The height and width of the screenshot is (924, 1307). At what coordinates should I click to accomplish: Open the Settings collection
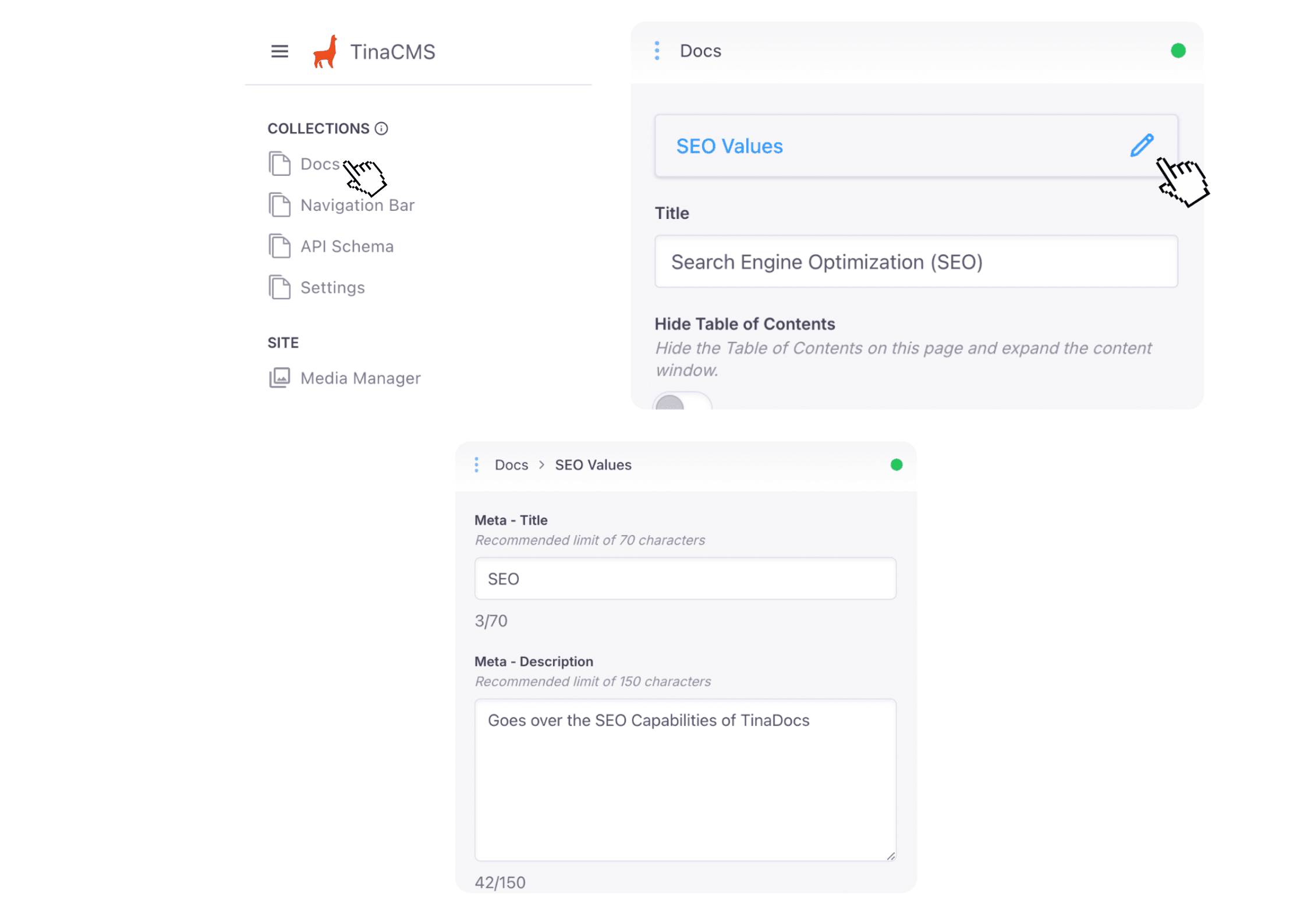(x=332, y=287)
